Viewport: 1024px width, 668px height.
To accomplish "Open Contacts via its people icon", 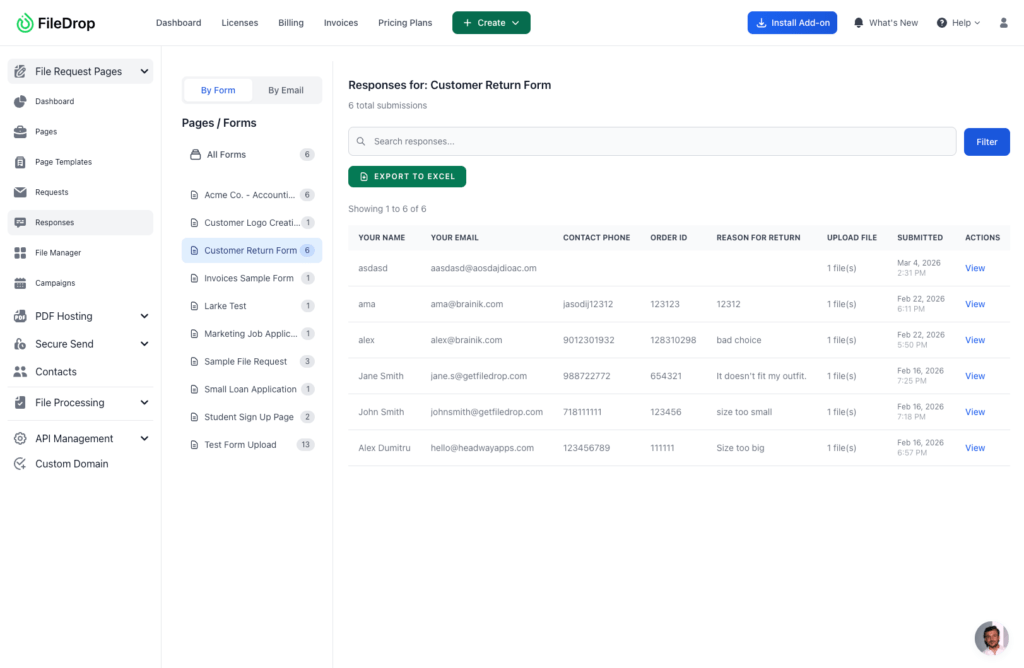I will pos(22,370).
